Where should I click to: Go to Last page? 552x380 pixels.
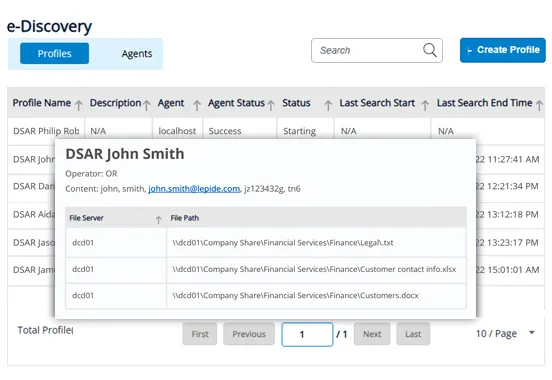[x=413, y=334]
